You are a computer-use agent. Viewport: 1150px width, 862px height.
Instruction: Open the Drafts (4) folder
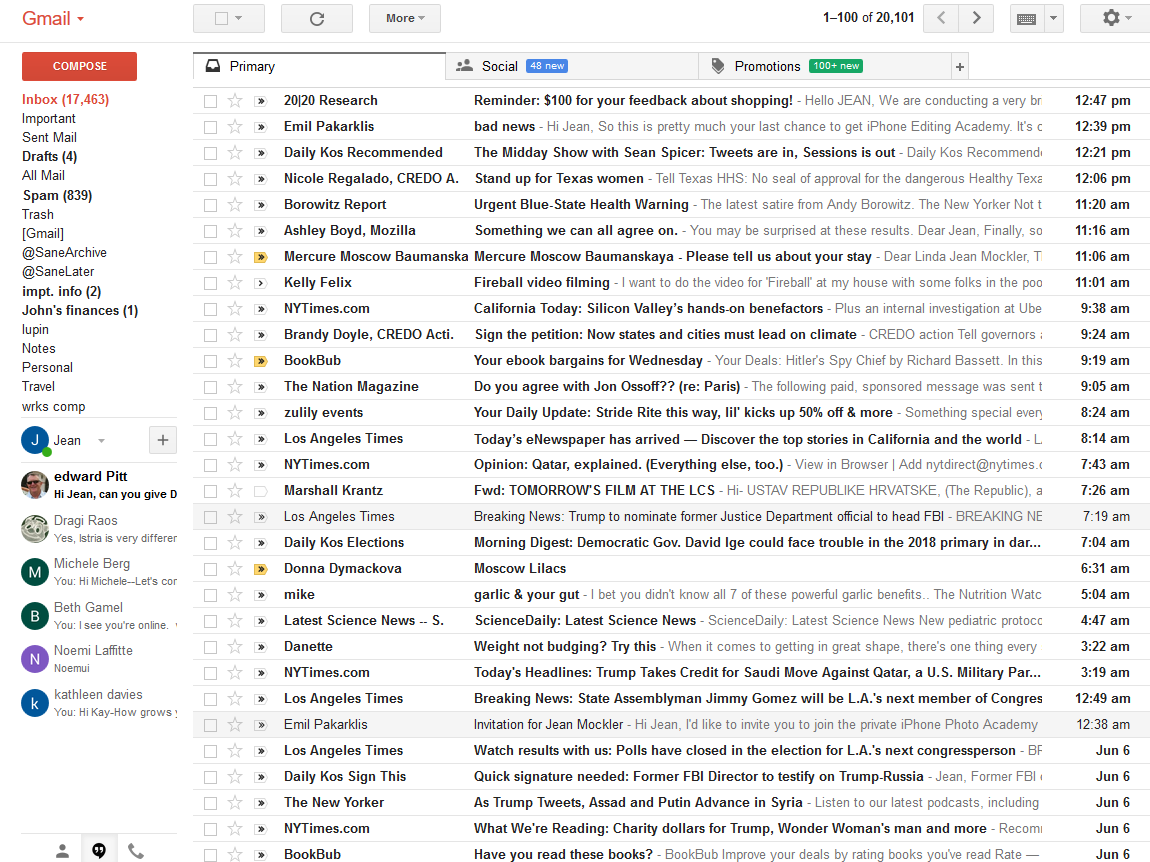49,156
